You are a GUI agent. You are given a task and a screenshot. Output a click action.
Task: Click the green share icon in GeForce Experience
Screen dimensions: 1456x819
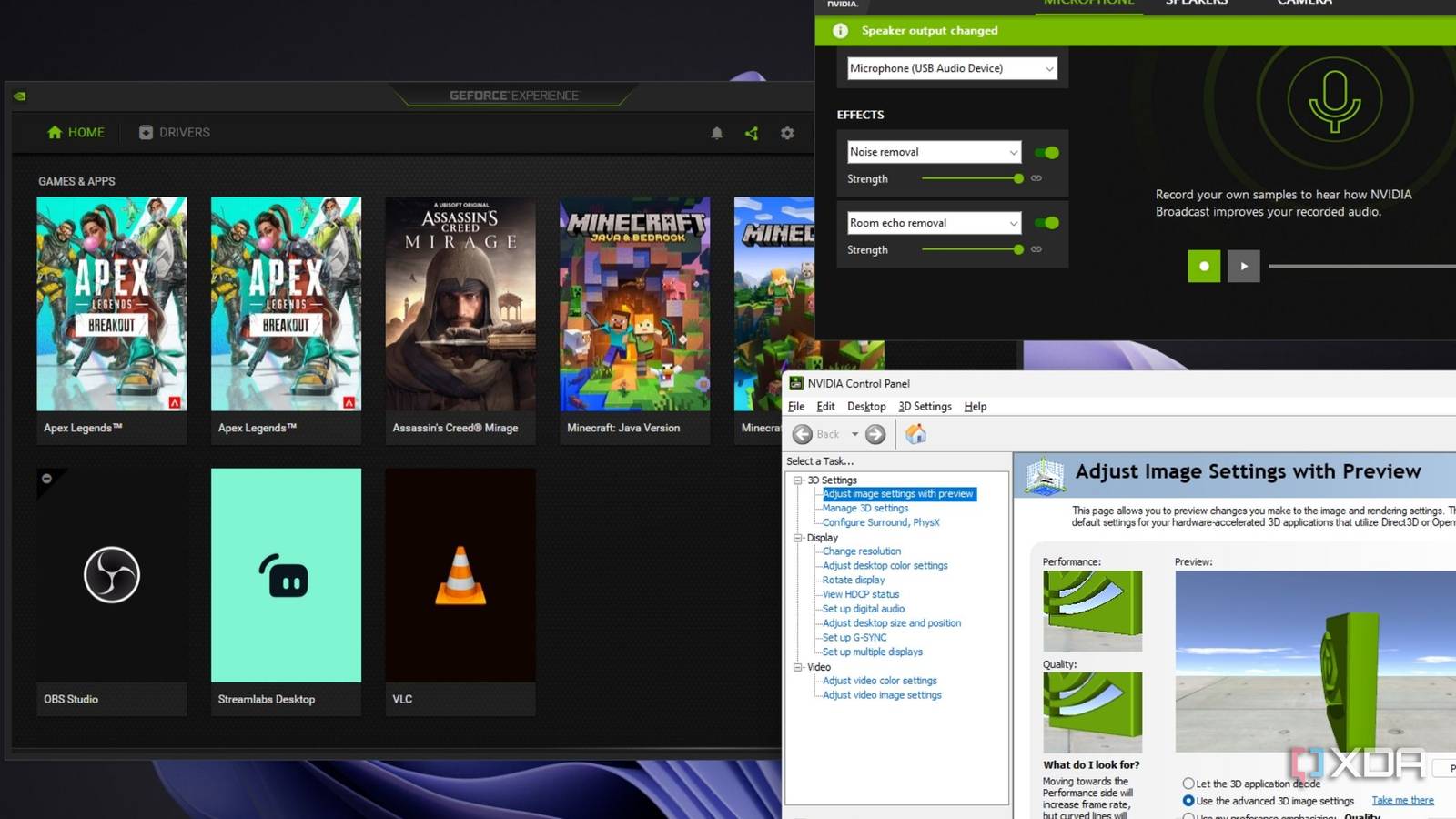pyautogui.click(x=751, y=133)
